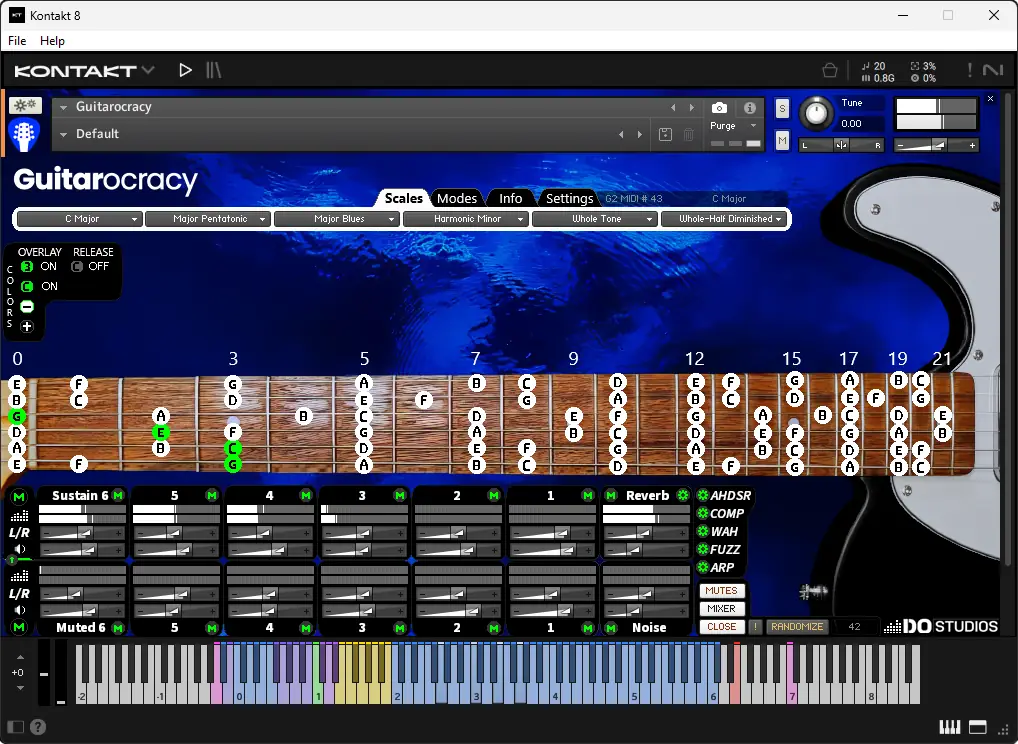Click the COMP effect gear icon

coord(702,514)
